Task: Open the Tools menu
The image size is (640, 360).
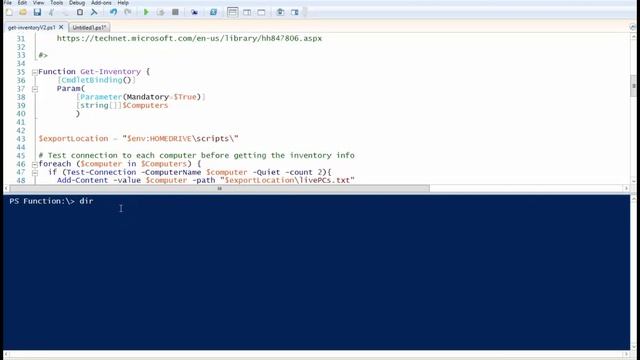Action: point(56,3)
